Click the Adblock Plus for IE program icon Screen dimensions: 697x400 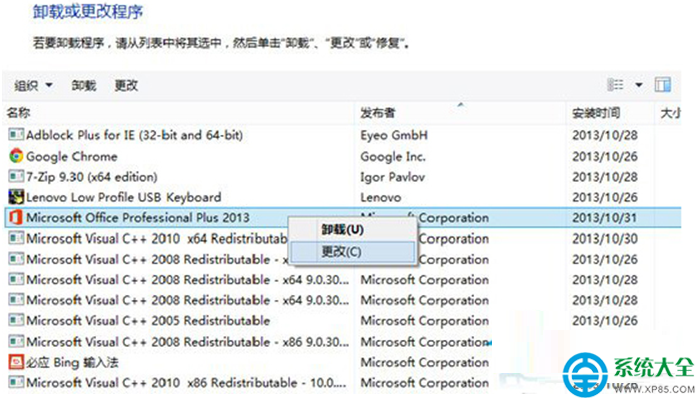click(16, 135)
